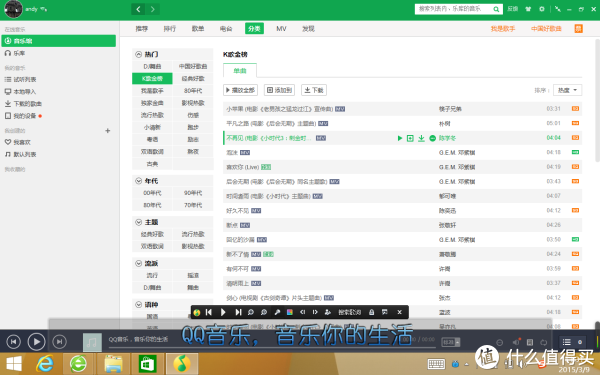Close the desktop lyrics bar

click(x=399, y=312)
